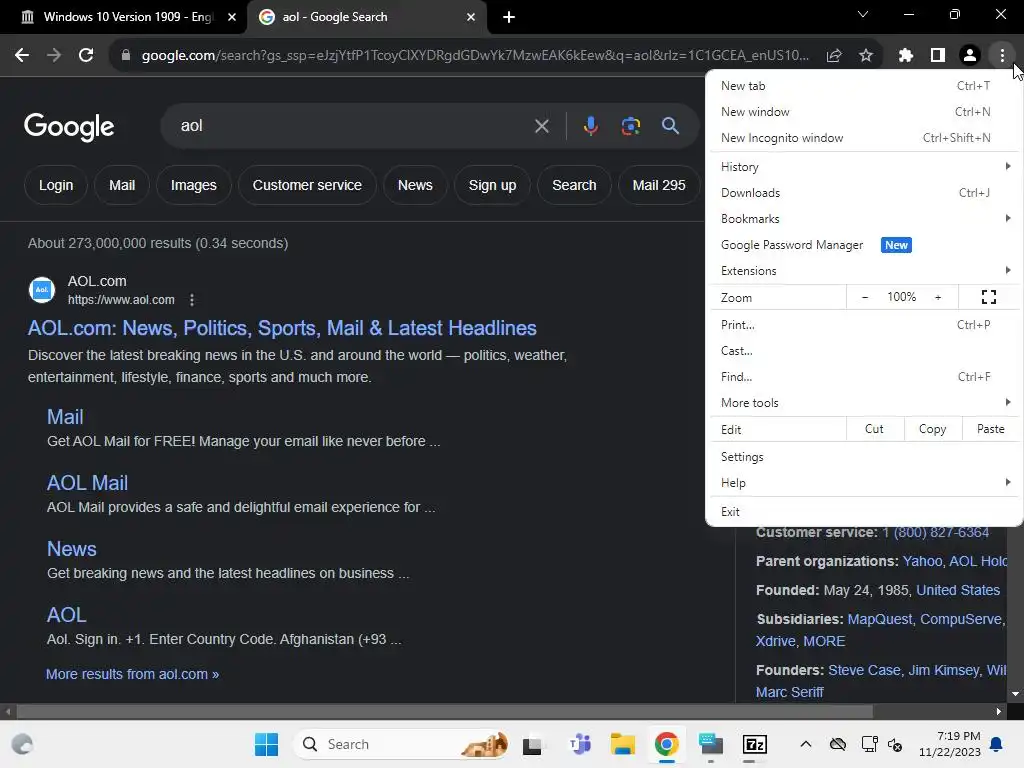The image size is (1024, 768).
Task: Select the Customer service filter chip
Action: [307, 185]
